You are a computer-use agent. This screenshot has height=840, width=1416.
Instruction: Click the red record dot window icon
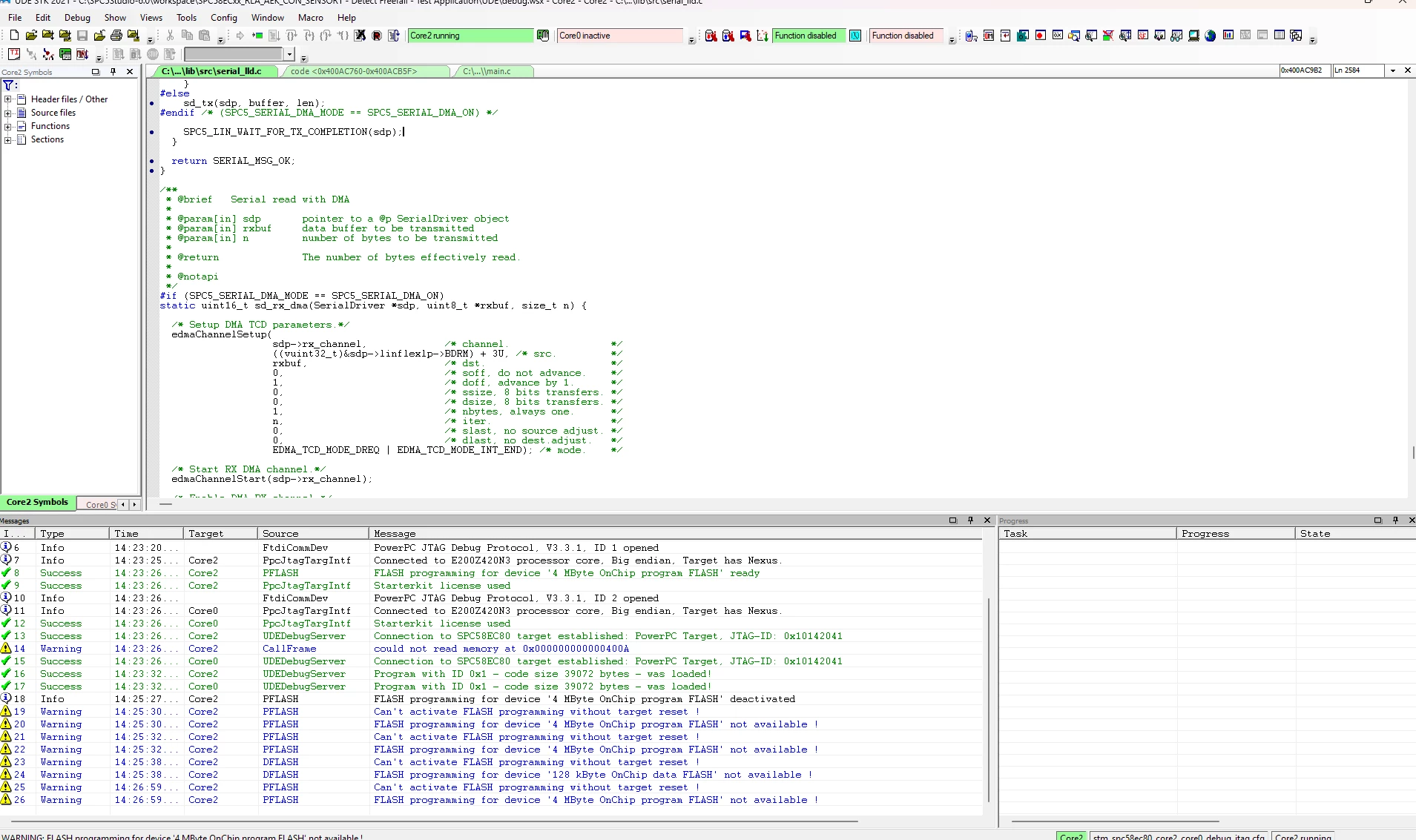pyautogui.click(x=1040, y=35)
